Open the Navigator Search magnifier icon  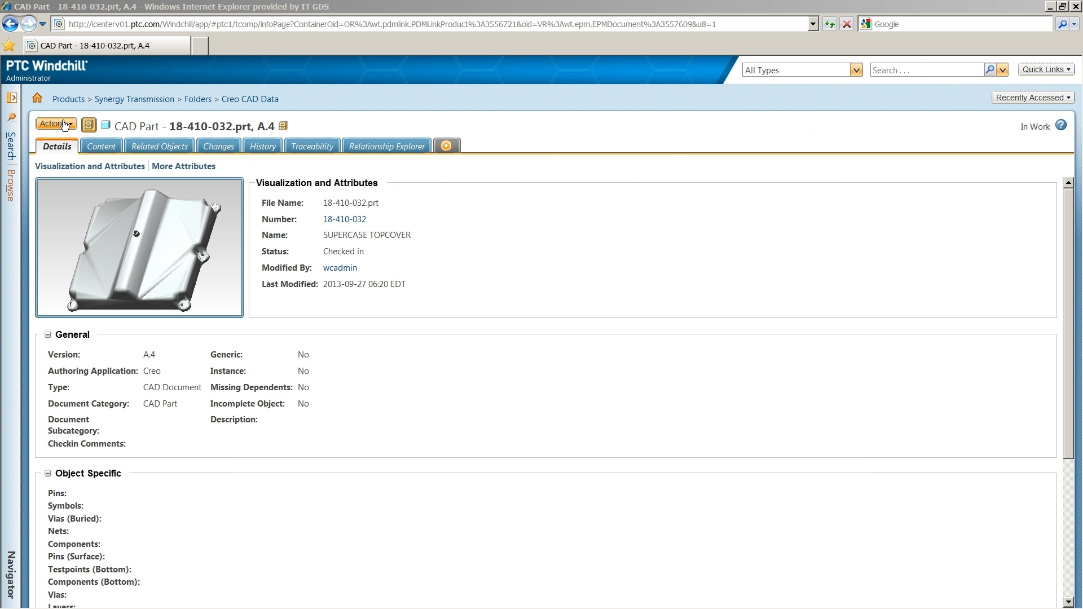12,117
